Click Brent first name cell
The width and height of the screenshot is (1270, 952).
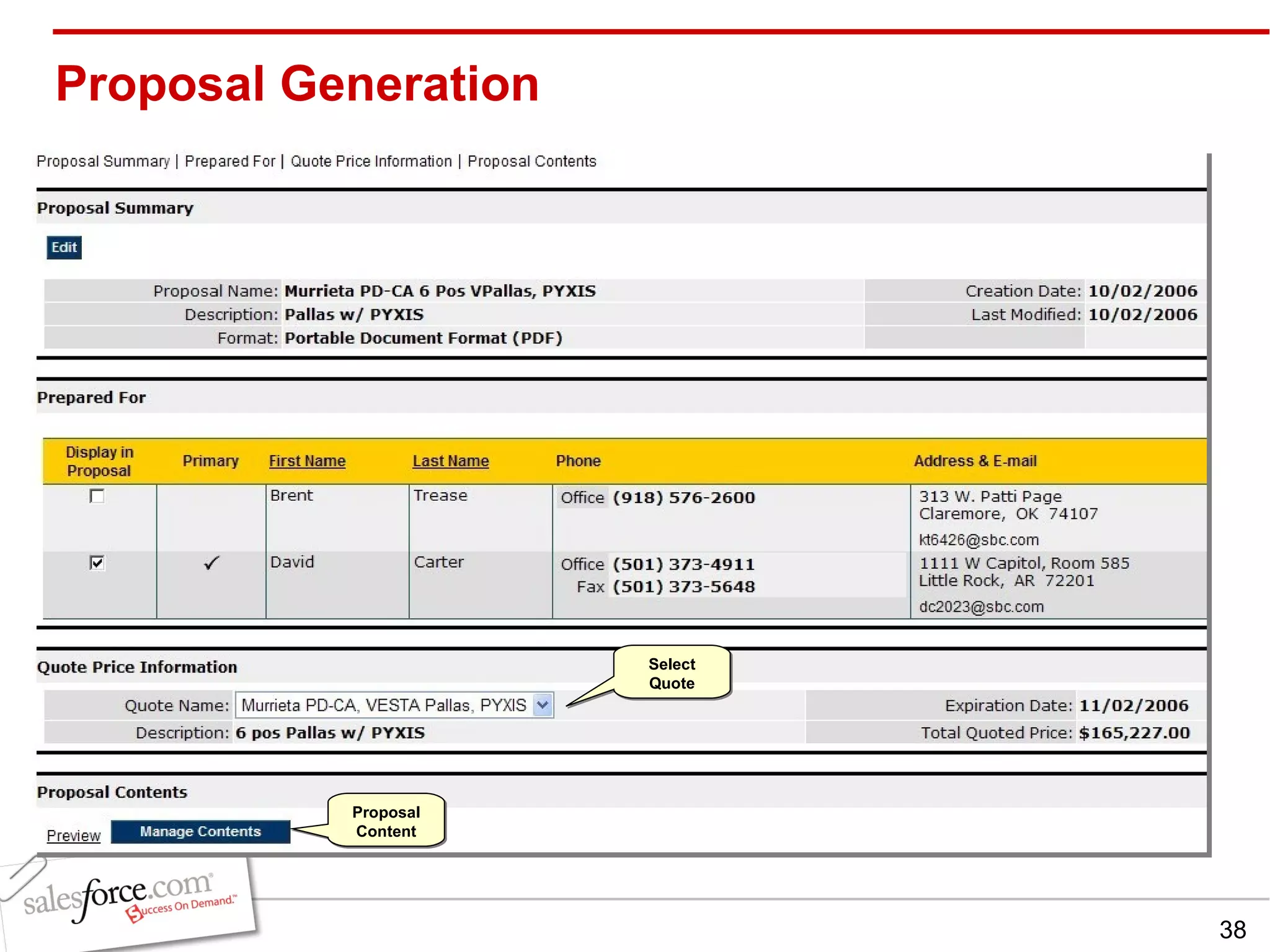pos(291,495)
